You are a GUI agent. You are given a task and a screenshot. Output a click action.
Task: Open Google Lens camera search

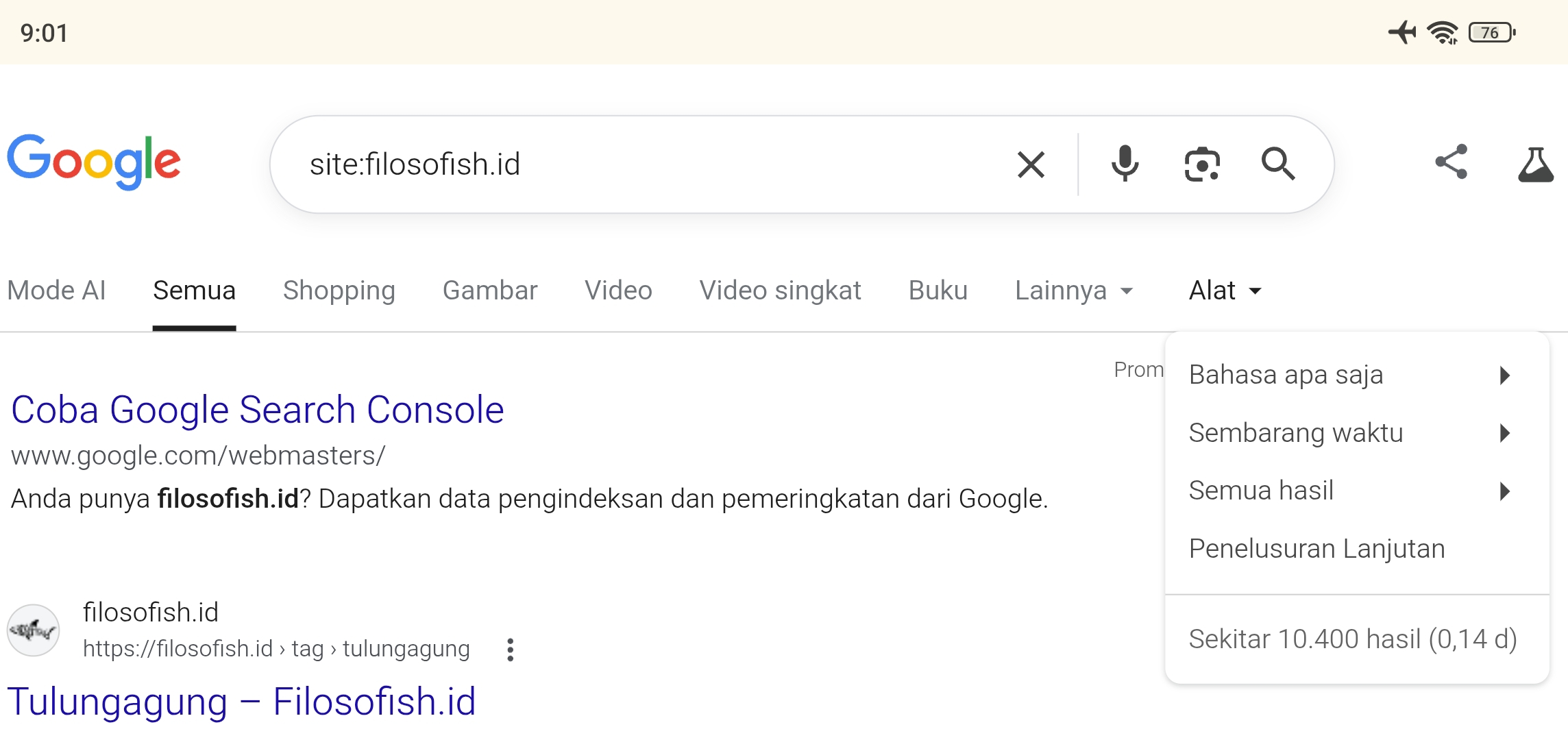click(1202, 164)
